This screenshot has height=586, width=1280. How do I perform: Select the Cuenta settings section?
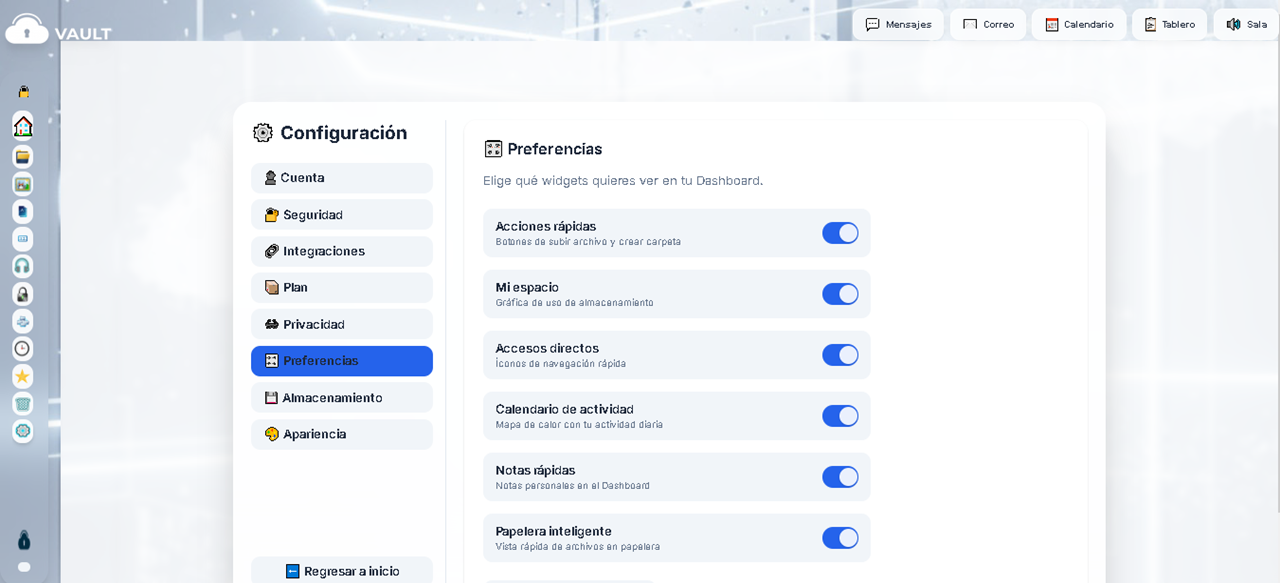(342, 178)
